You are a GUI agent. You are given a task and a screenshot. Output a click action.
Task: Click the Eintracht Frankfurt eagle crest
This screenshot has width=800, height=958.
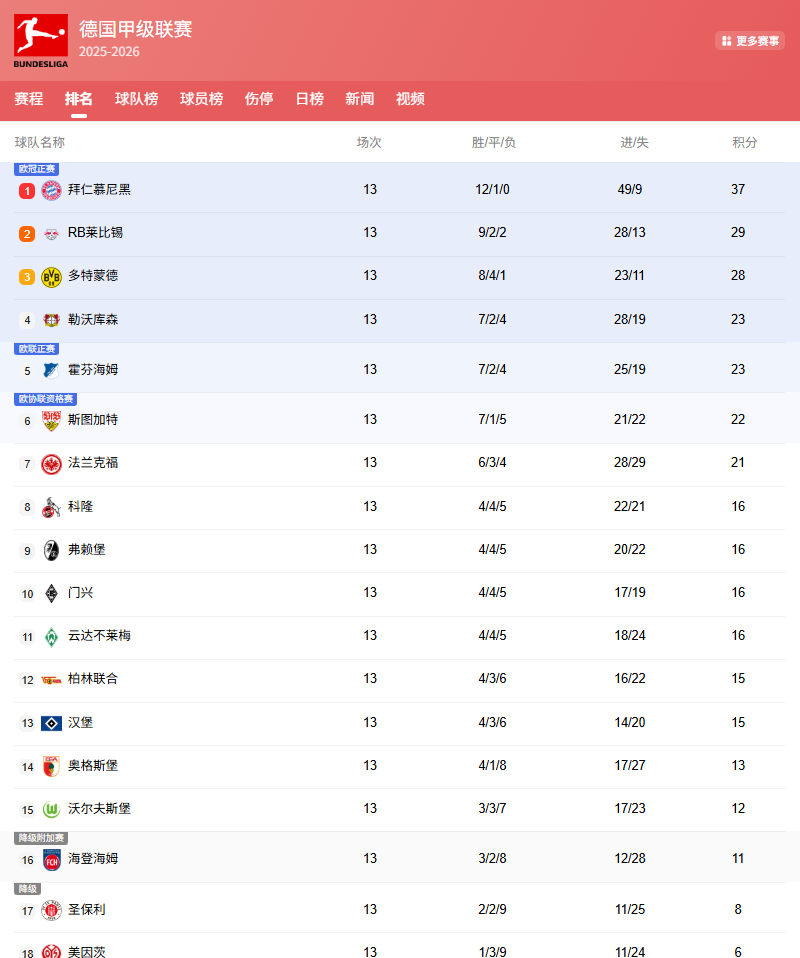point(51,463)
